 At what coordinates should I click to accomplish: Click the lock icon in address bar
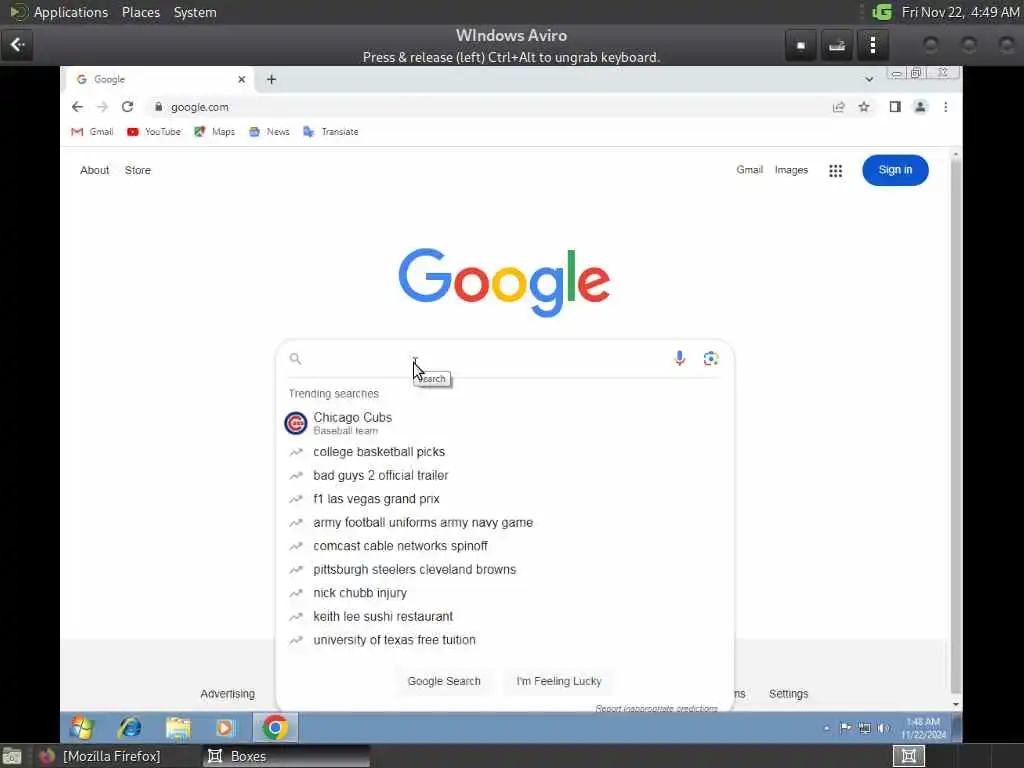158,107
